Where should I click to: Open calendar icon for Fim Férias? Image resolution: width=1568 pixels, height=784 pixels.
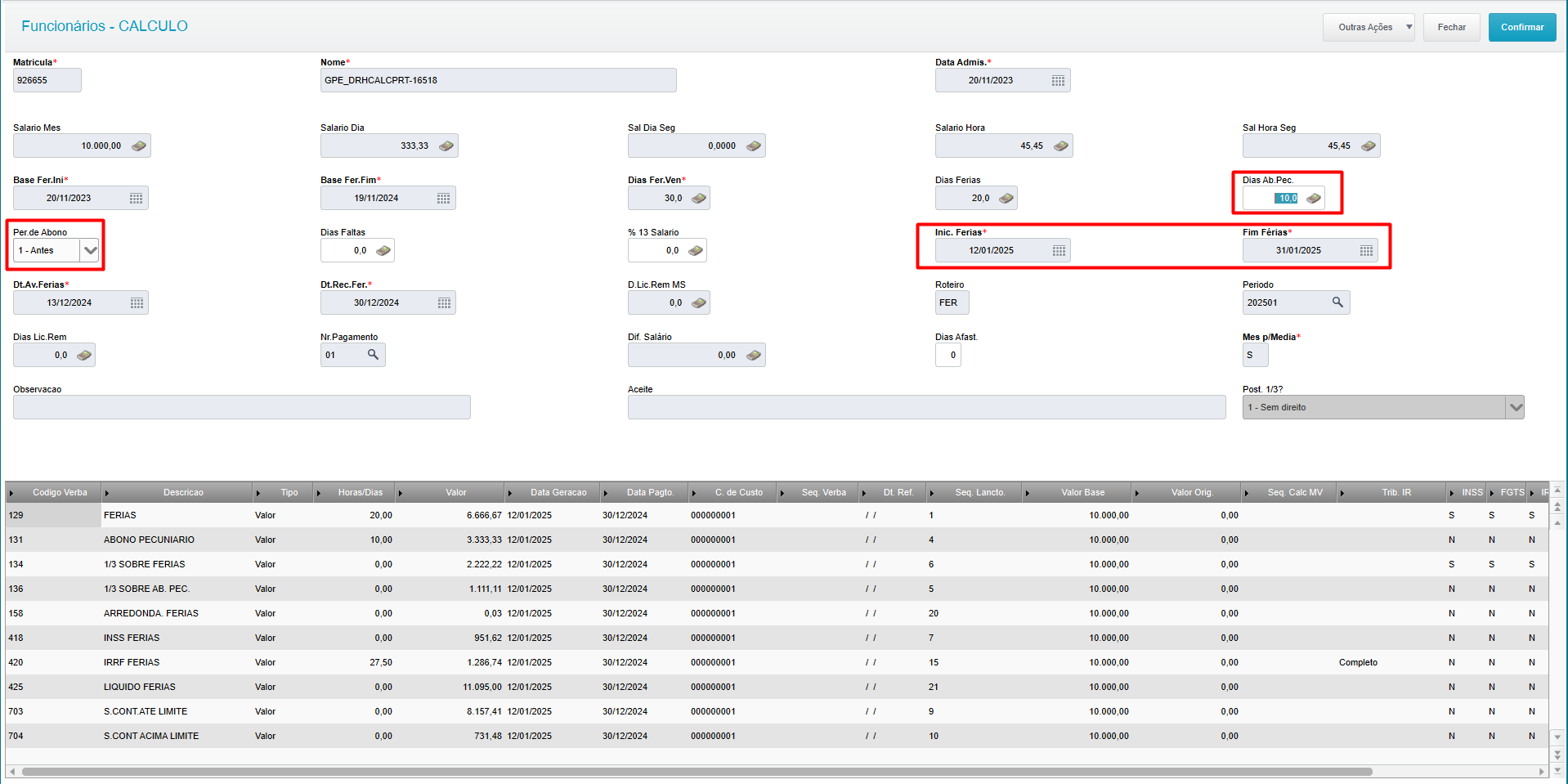(1366, 250)
